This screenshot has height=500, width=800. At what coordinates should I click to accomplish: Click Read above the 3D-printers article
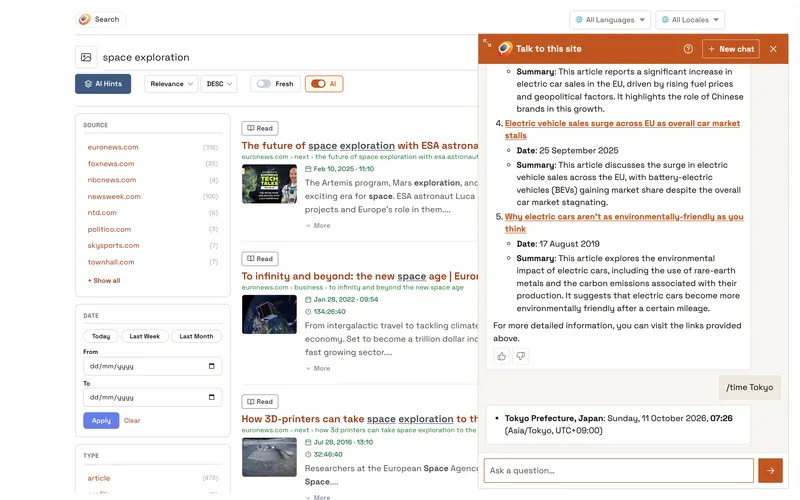point(260,402)
